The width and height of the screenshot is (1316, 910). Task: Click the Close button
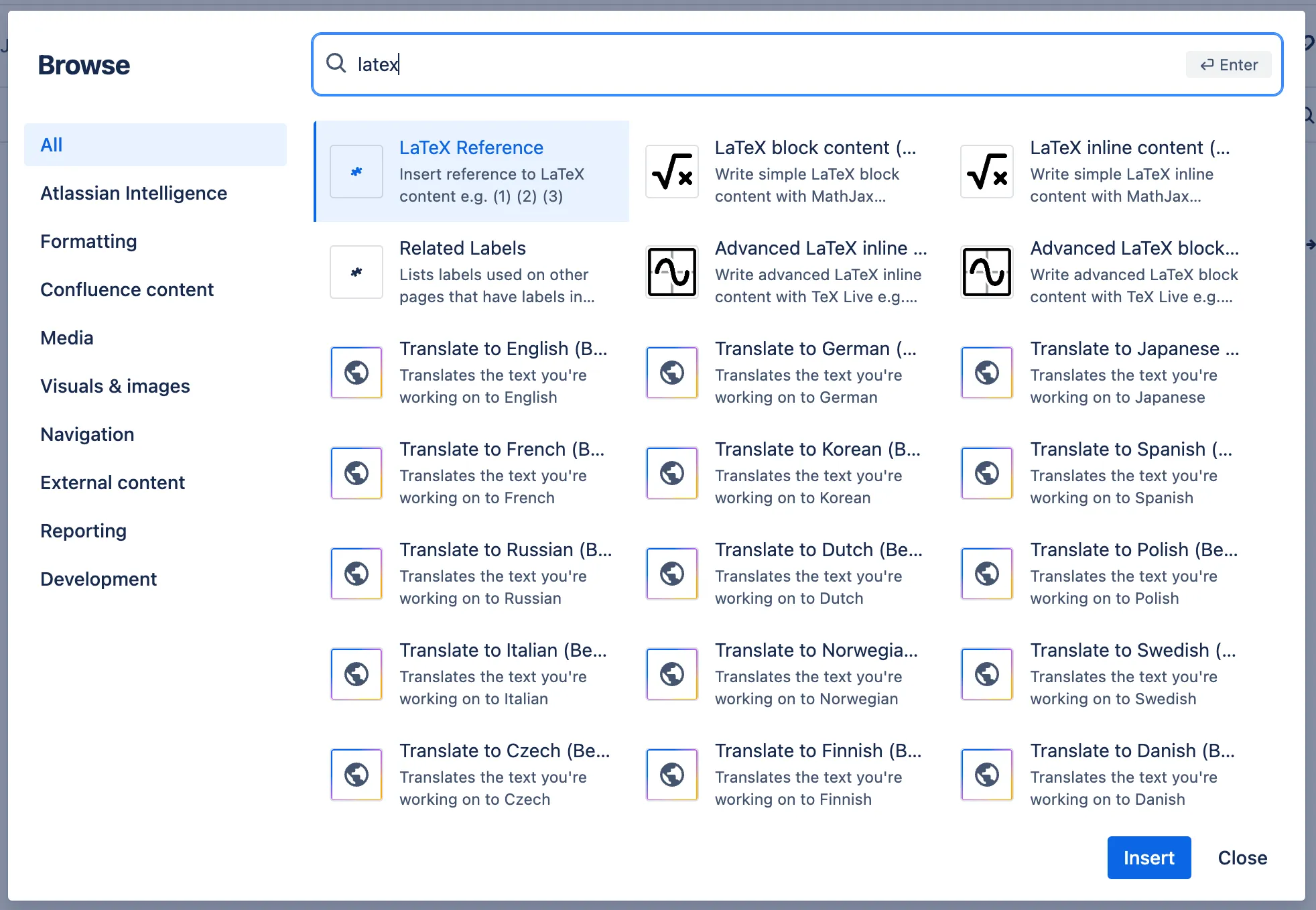(x=1242, y=858)
